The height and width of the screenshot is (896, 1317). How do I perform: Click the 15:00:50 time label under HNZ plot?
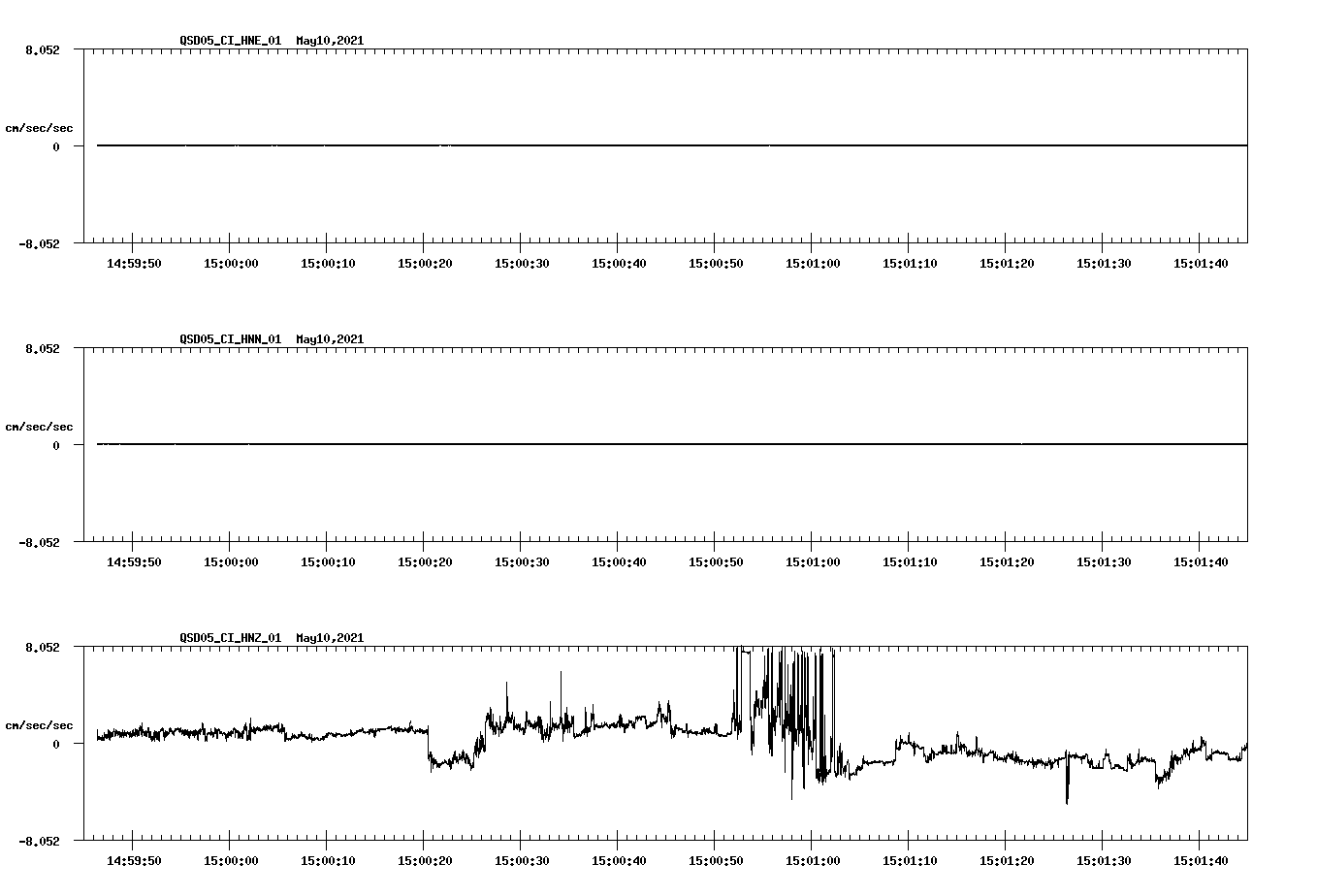pos(716,861)
